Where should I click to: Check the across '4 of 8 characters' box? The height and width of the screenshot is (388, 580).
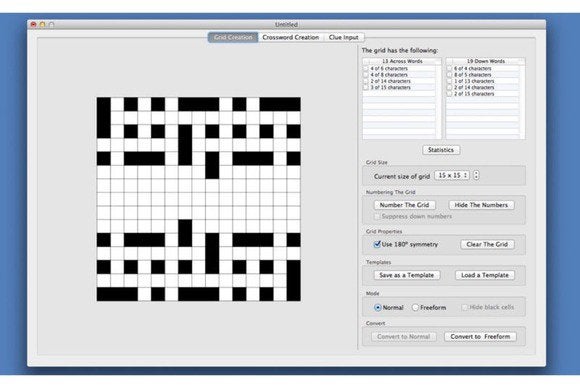366,75
